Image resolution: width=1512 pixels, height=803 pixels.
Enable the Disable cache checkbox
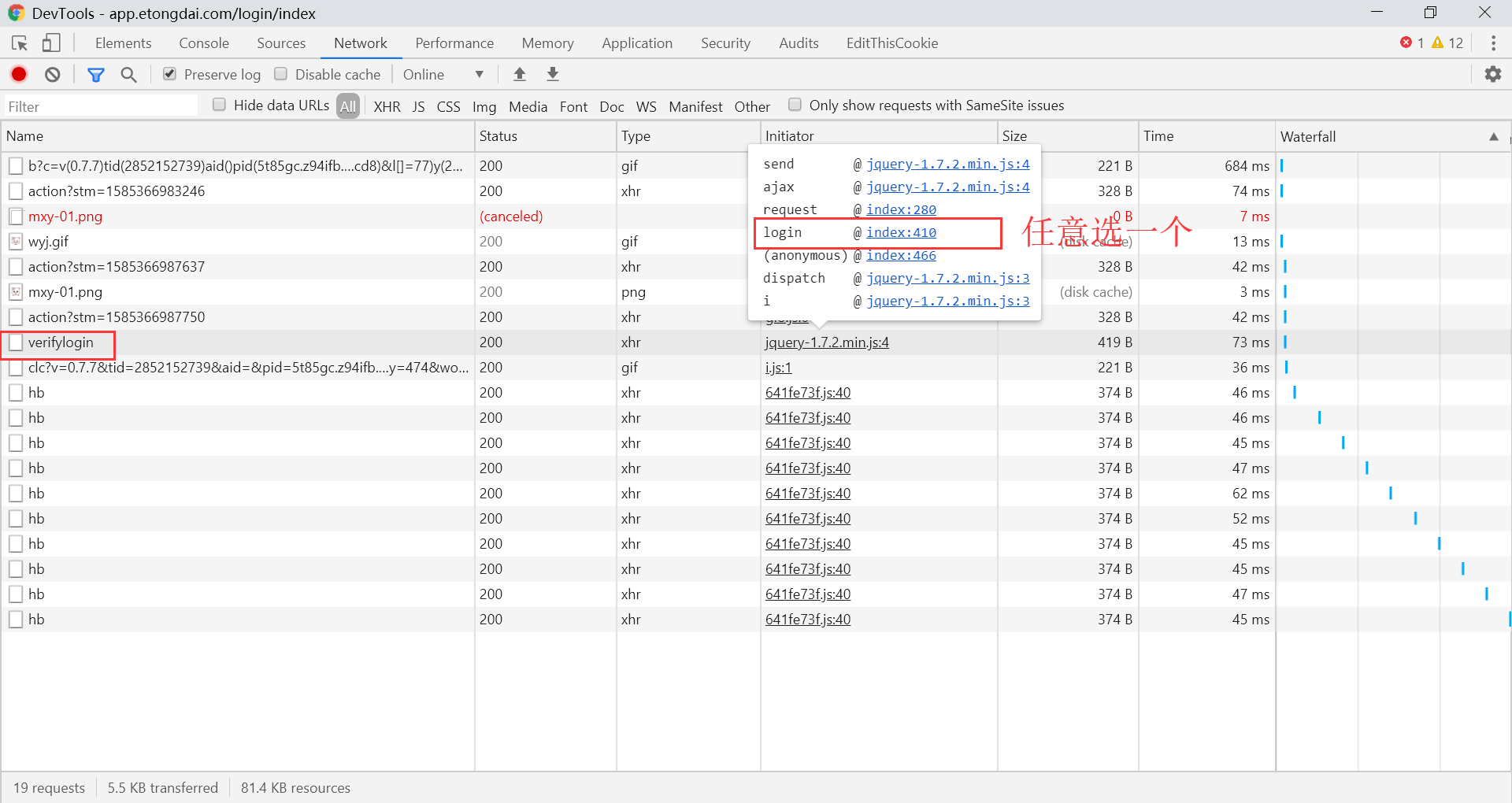point(281,74)
